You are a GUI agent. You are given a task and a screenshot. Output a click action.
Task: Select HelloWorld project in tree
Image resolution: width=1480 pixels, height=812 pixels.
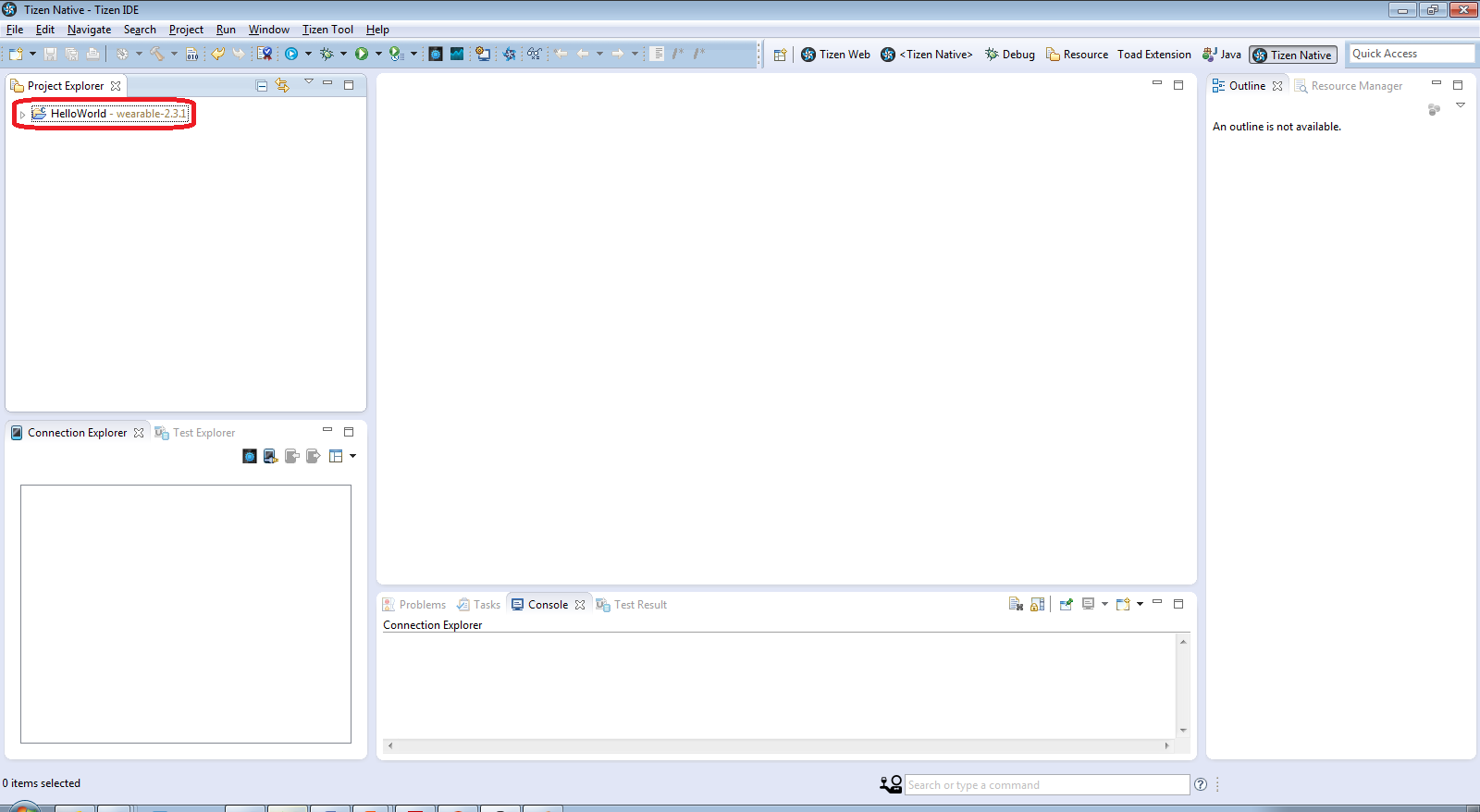(x=109, y=114)
